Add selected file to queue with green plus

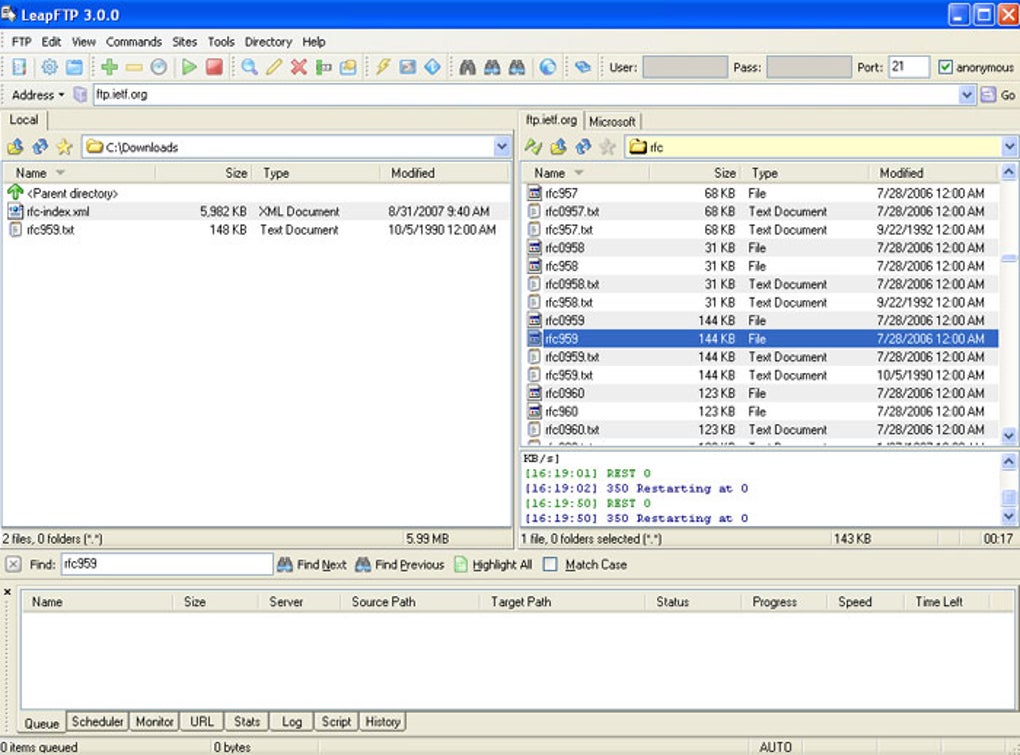[x=109, y=67]
